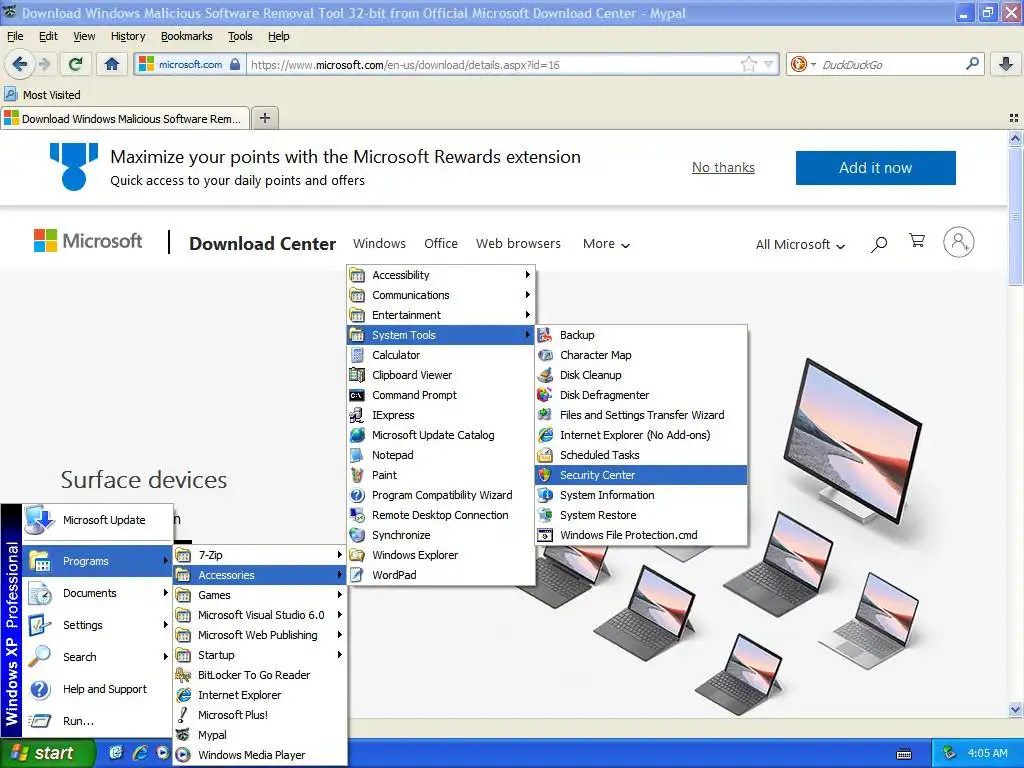The height and width of the screenshot is (768, 1024).
Task: Open Microsoft Visual Studio 6.0 folder
Action: [x=260, y=615]
